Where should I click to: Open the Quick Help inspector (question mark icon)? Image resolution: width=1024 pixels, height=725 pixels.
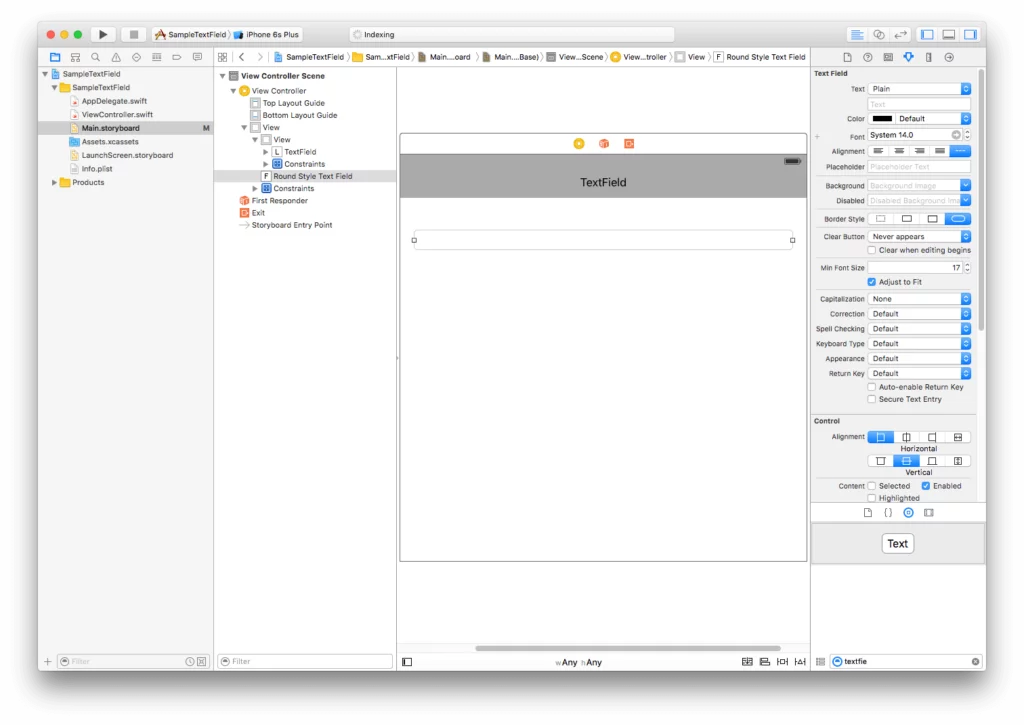pyautogui.click(x=867, y=57)
